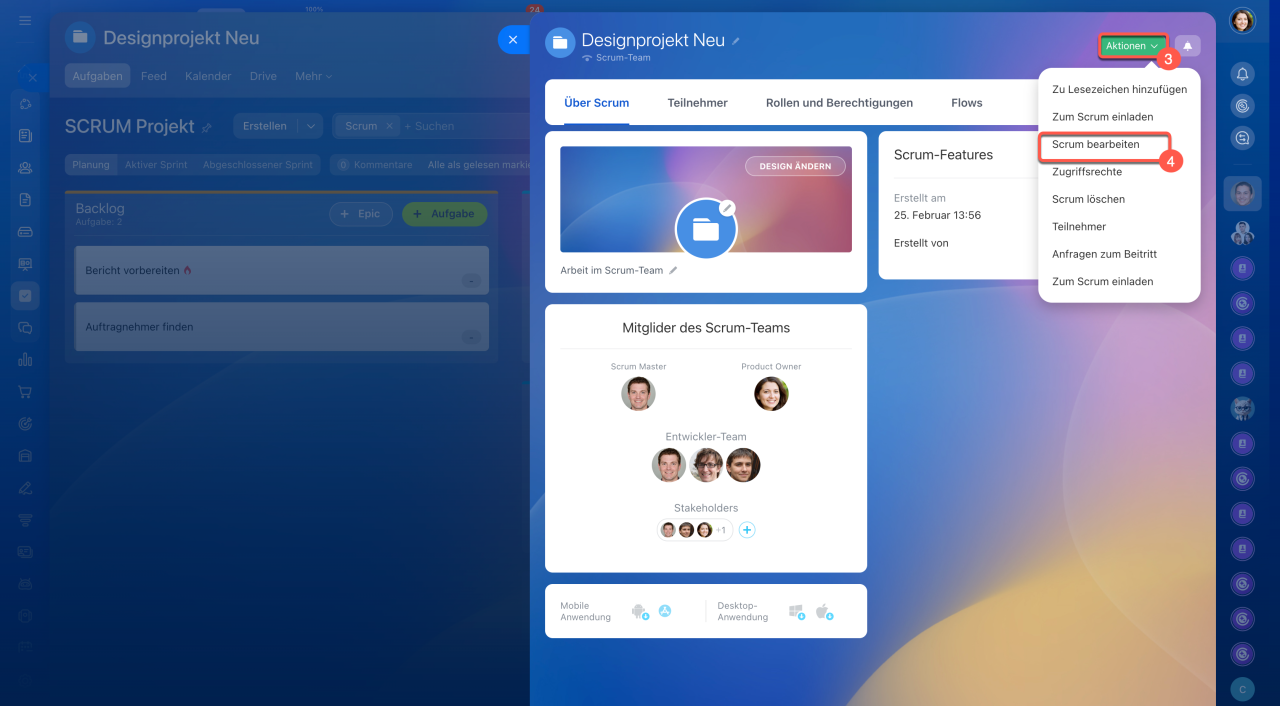Open the Scrum Master's profile photo

point(638,394)
